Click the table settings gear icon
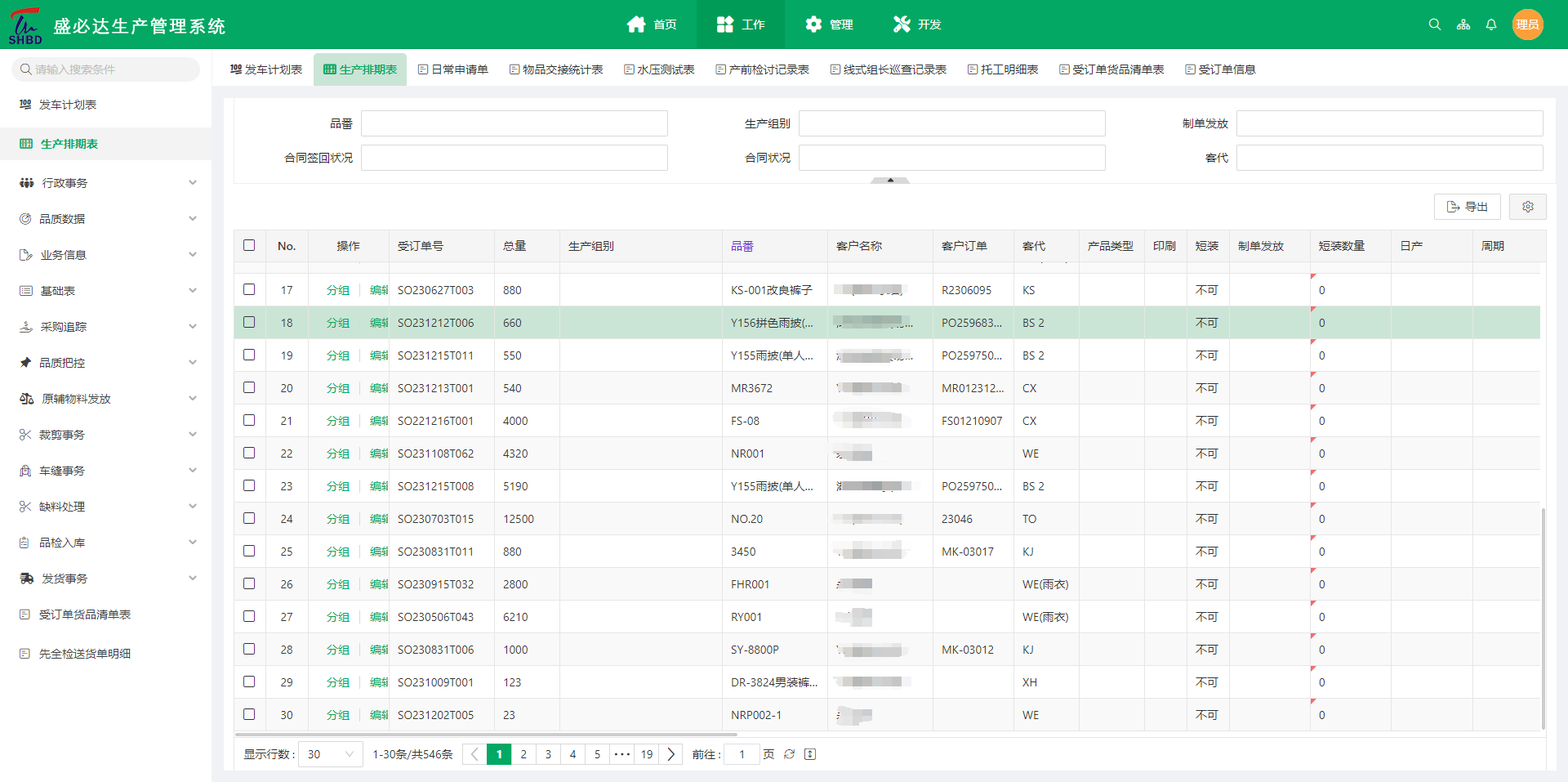1568x782 pixels. point(1527,207)
